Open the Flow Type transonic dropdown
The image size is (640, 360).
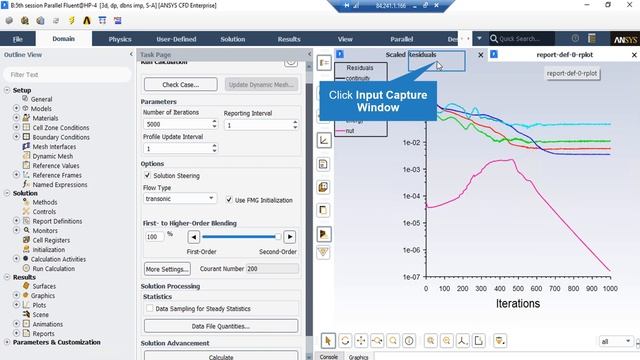179,198
